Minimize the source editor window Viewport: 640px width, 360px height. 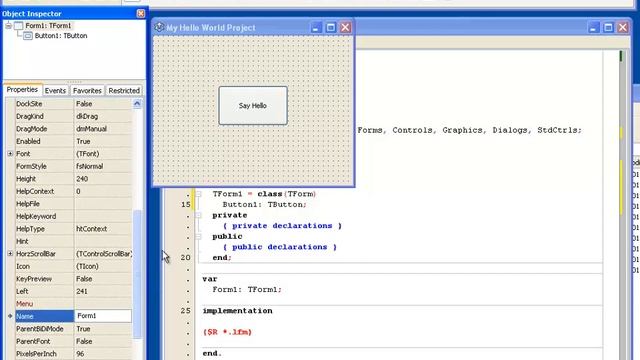pos(593,27)
